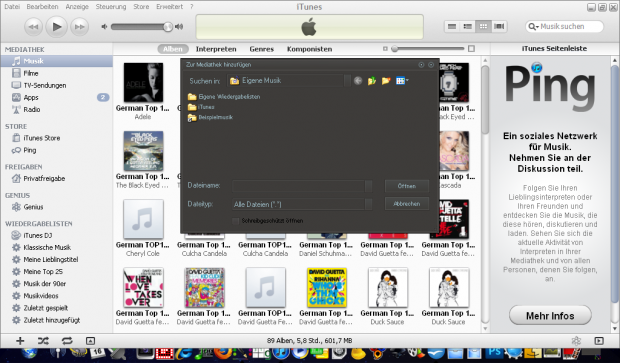Check Schreibgeschützt öffnen checkbox
The image size is (620, 363).
coord(235,221)
